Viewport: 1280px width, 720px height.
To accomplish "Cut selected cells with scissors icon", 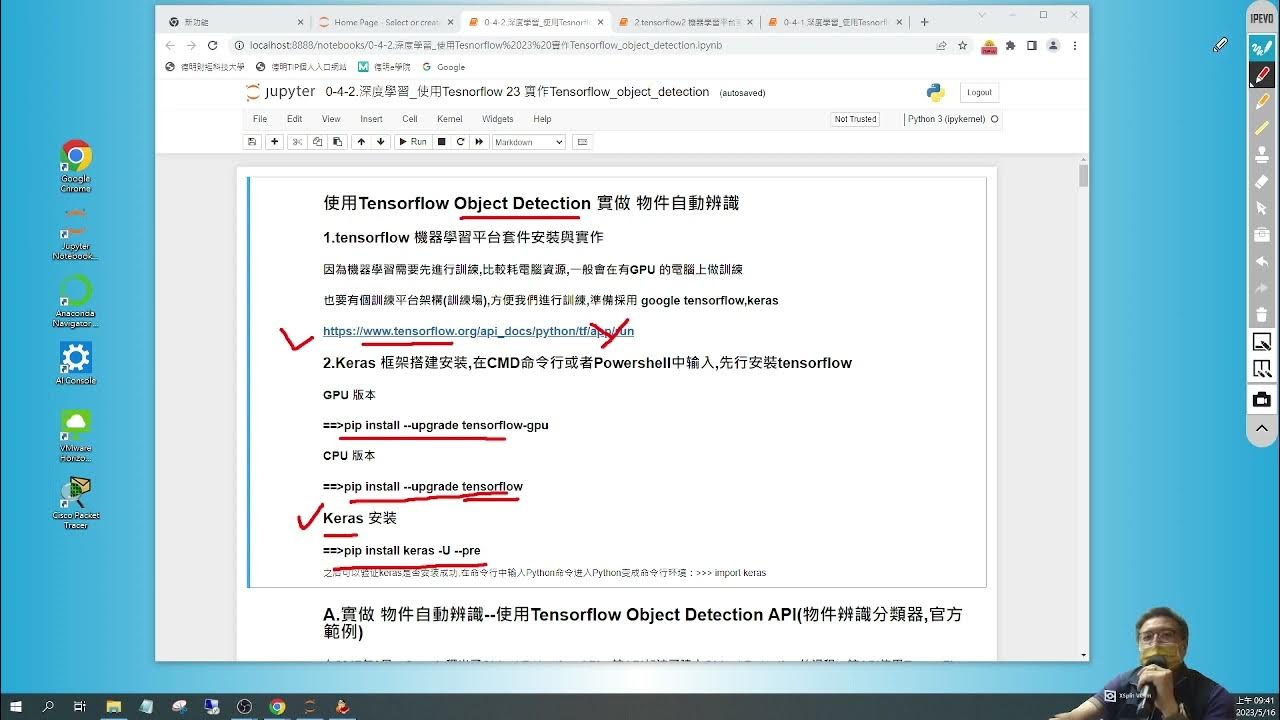I will [x=297, y=142].
